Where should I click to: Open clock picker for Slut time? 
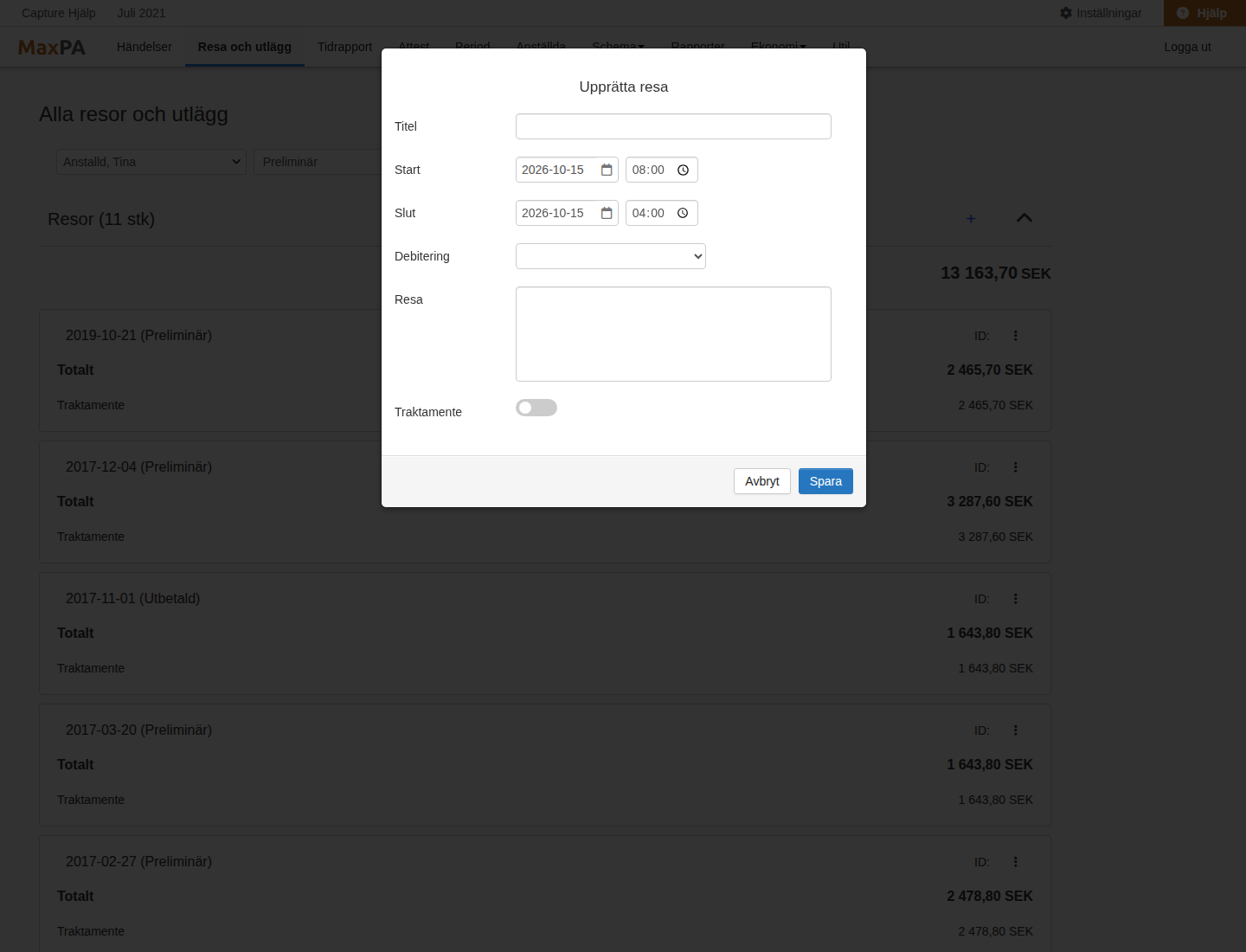point(683,213)
